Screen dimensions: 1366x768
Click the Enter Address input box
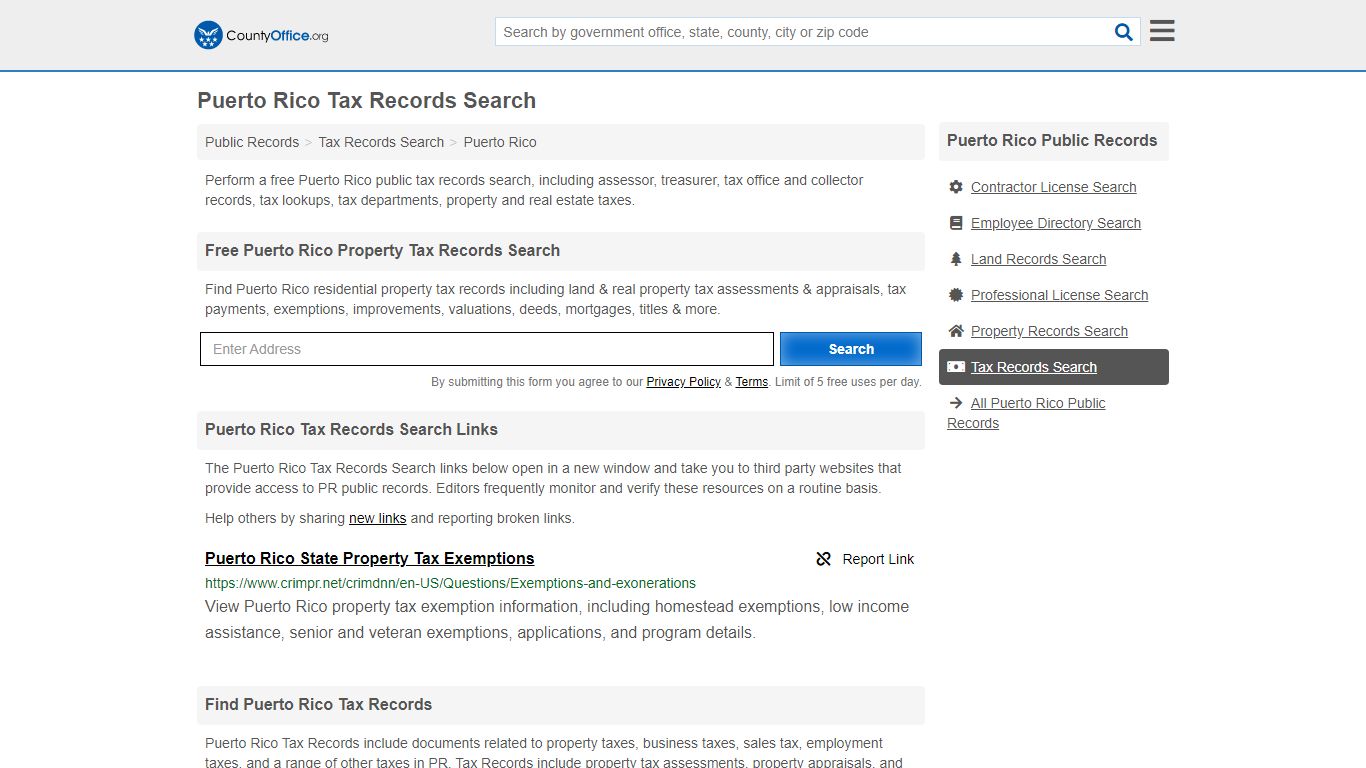[x=487, y=349]
